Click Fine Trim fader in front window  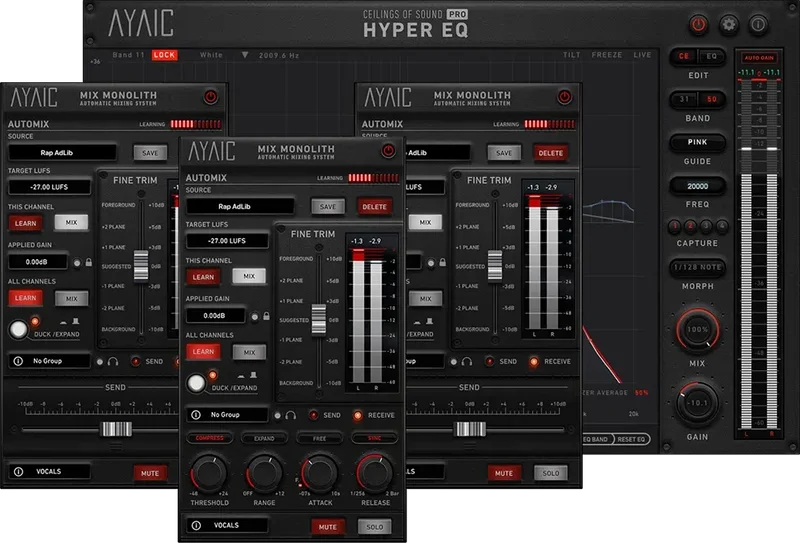319,319
